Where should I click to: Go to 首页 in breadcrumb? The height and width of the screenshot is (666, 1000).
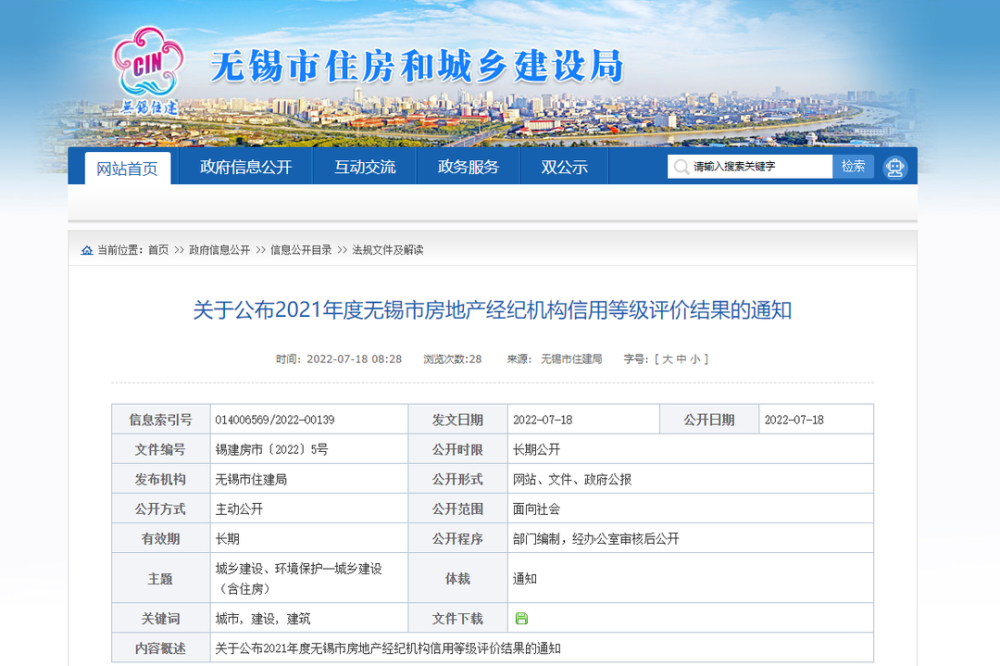click(x=158, y=250)
